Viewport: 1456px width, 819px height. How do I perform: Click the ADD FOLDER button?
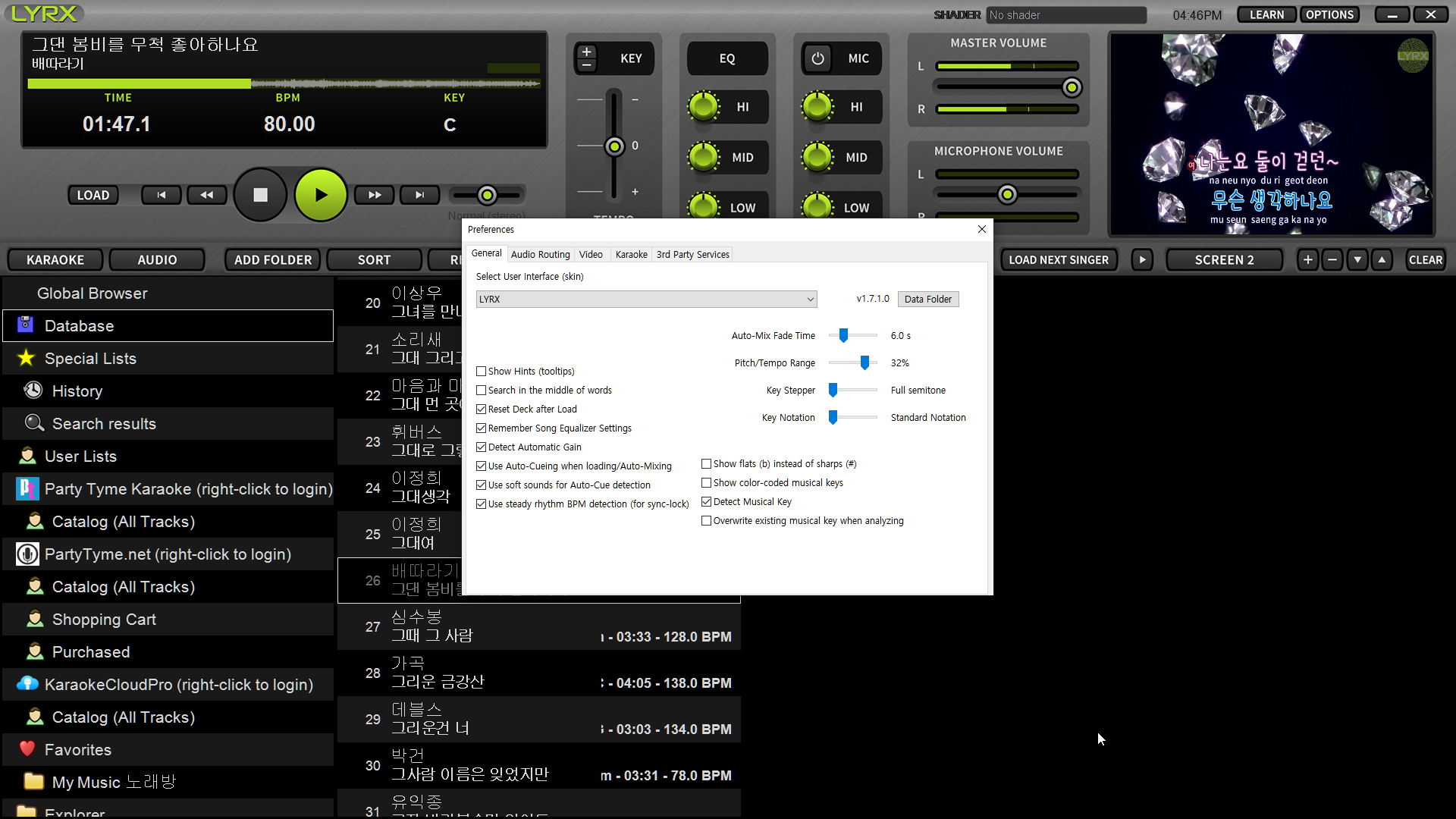273,260
